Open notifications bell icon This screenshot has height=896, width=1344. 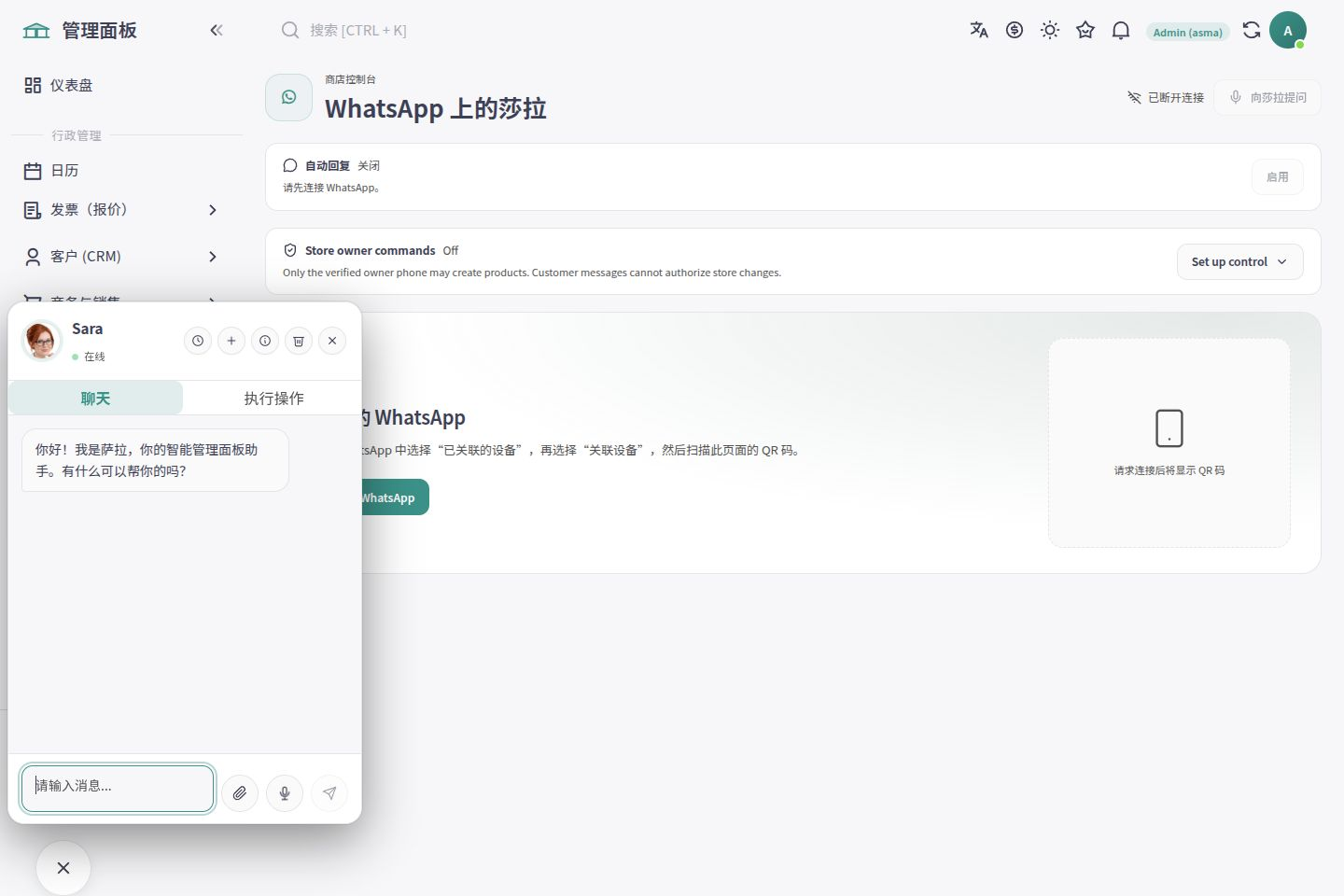coord(1121,30)
